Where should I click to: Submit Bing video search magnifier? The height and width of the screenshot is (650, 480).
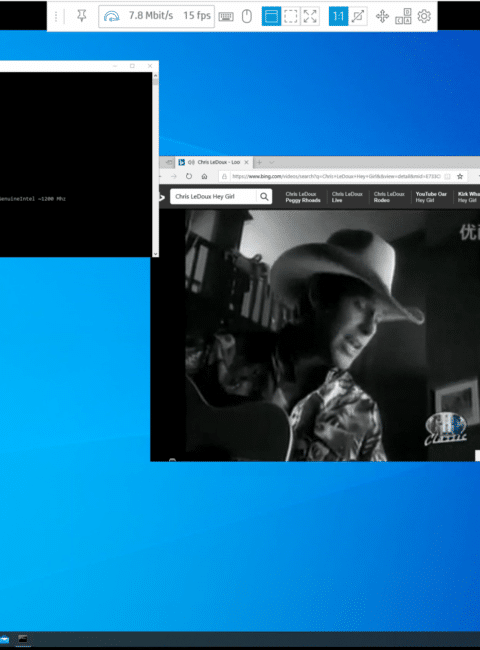pyautogui.click(x=264, y=196)
